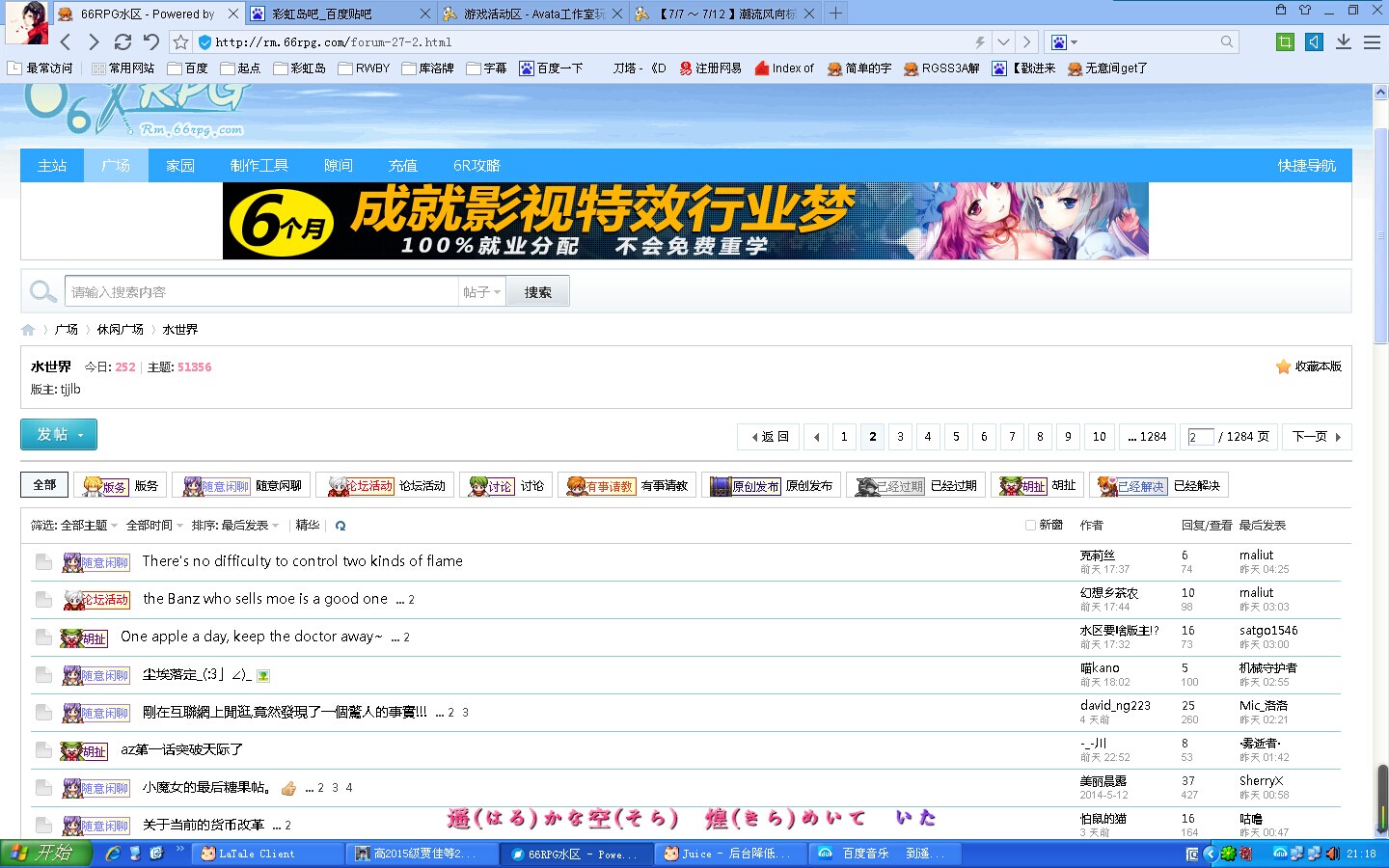Open the 快捷导航 menu
1389x868 pixels.
pyautogui.click(x=1306, y=165)
